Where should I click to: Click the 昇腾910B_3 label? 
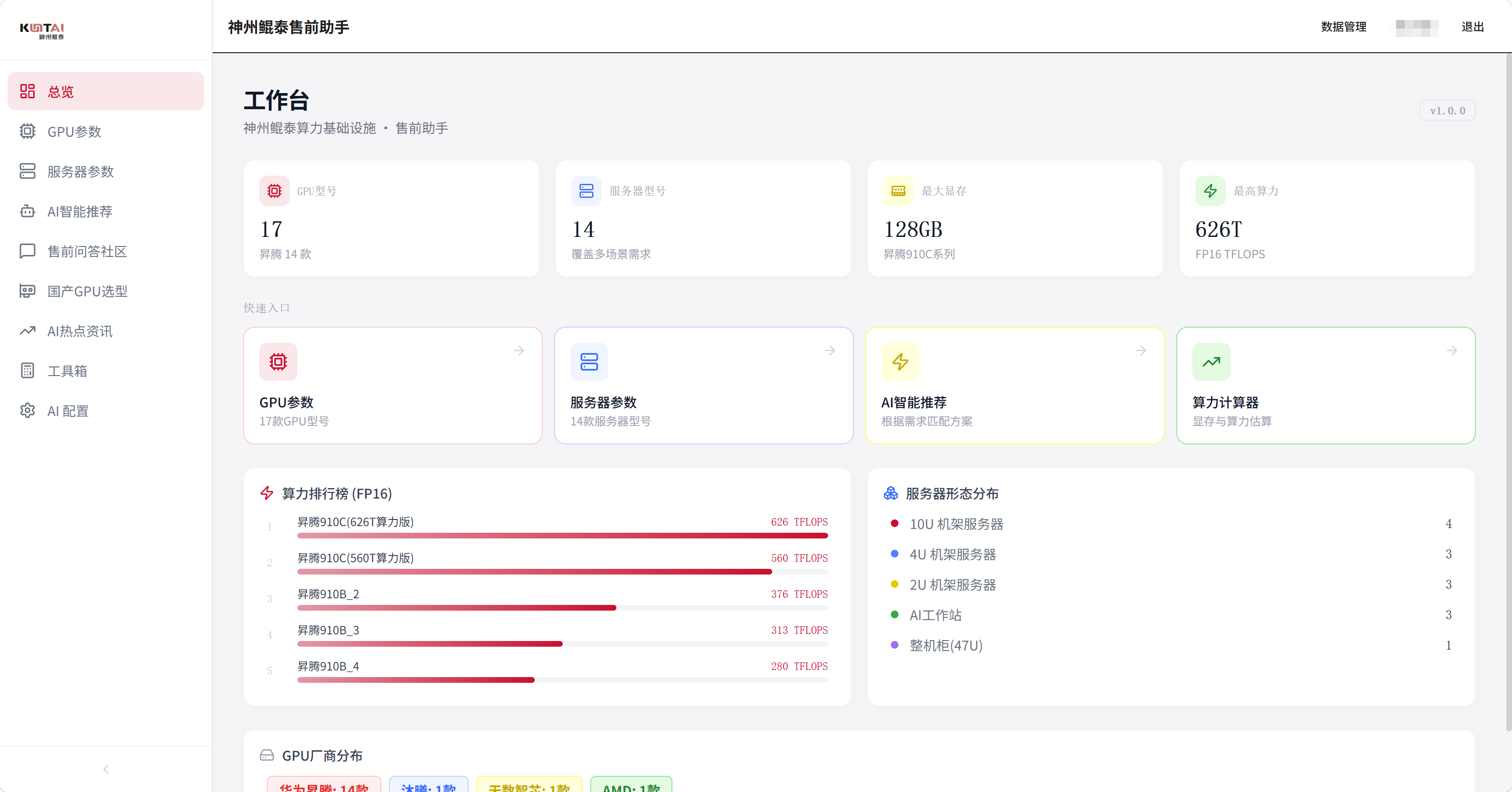(x=328, y=631)
